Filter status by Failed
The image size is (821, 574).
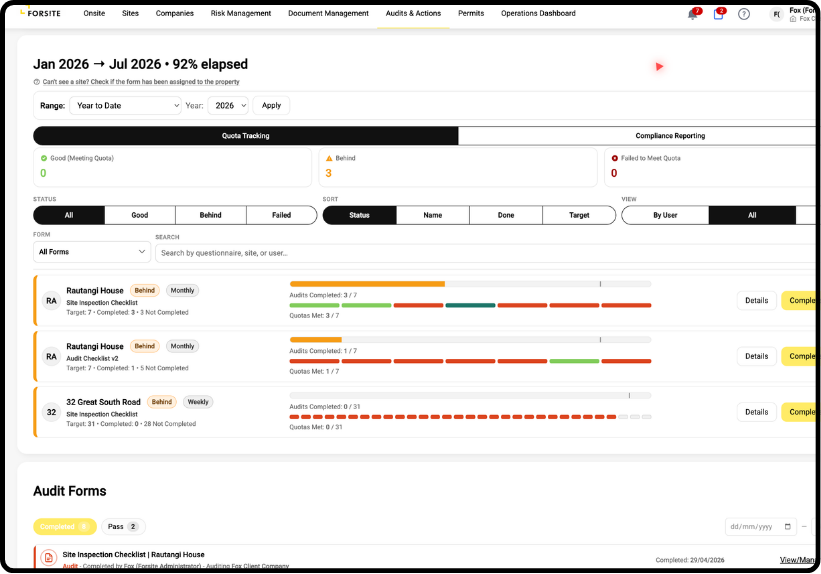(281, 215)
